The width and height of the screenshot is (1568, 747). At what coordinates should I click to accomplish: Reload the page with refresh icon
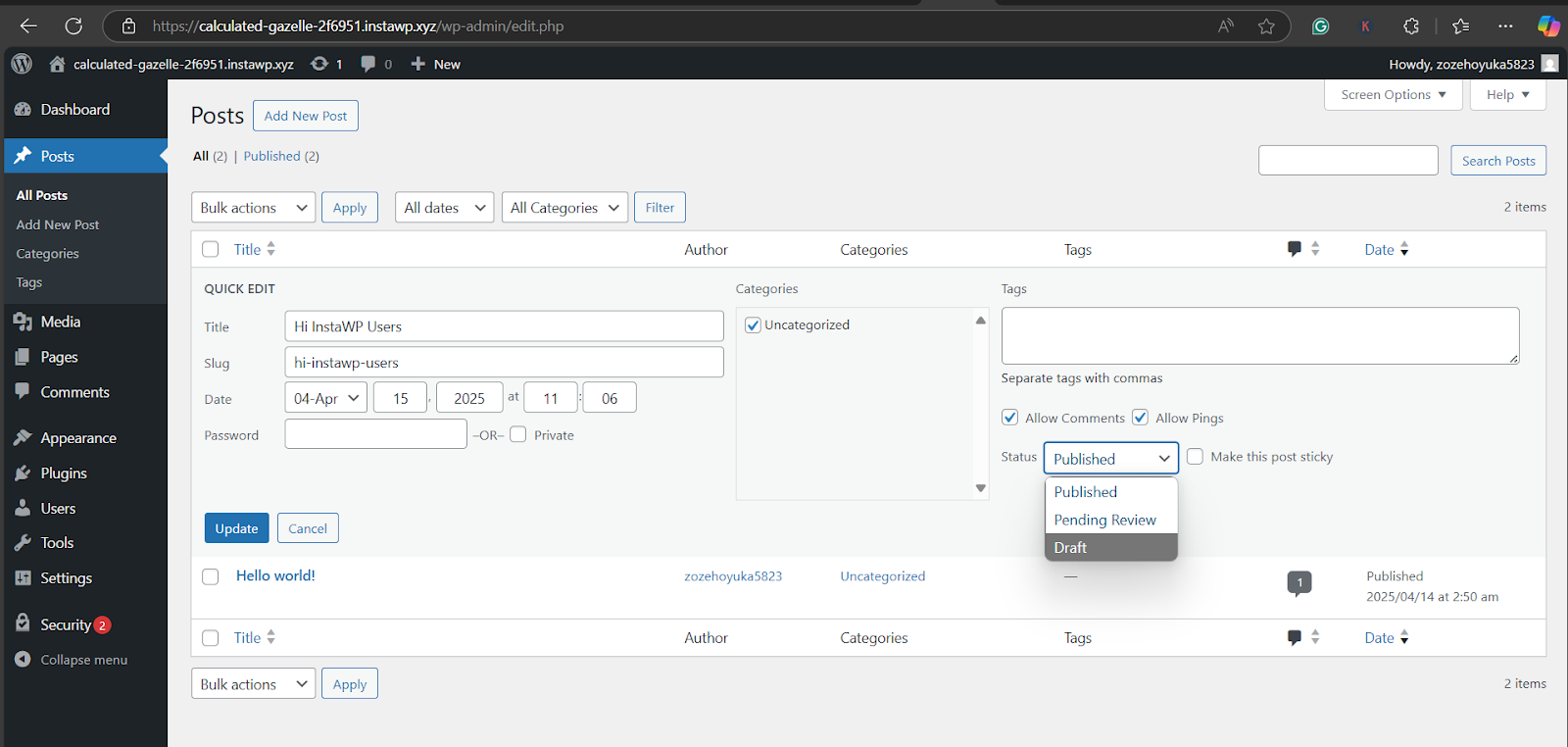(x=73, y=25)
